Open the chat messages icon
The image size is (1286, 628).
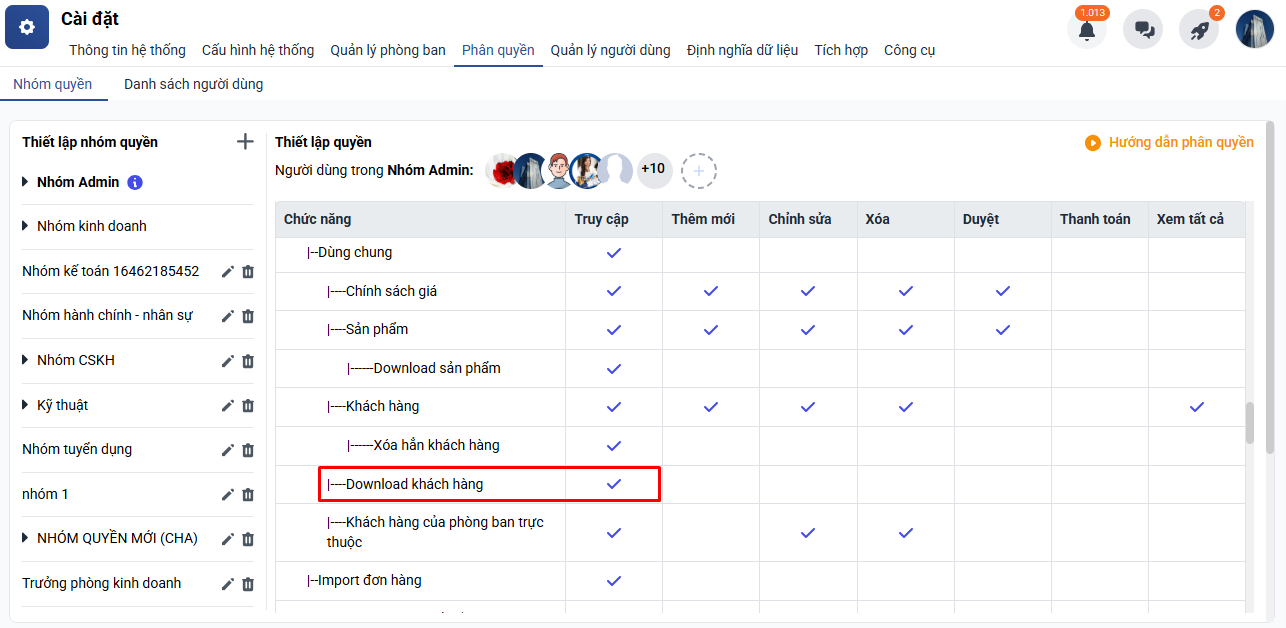pos(1143,30)
